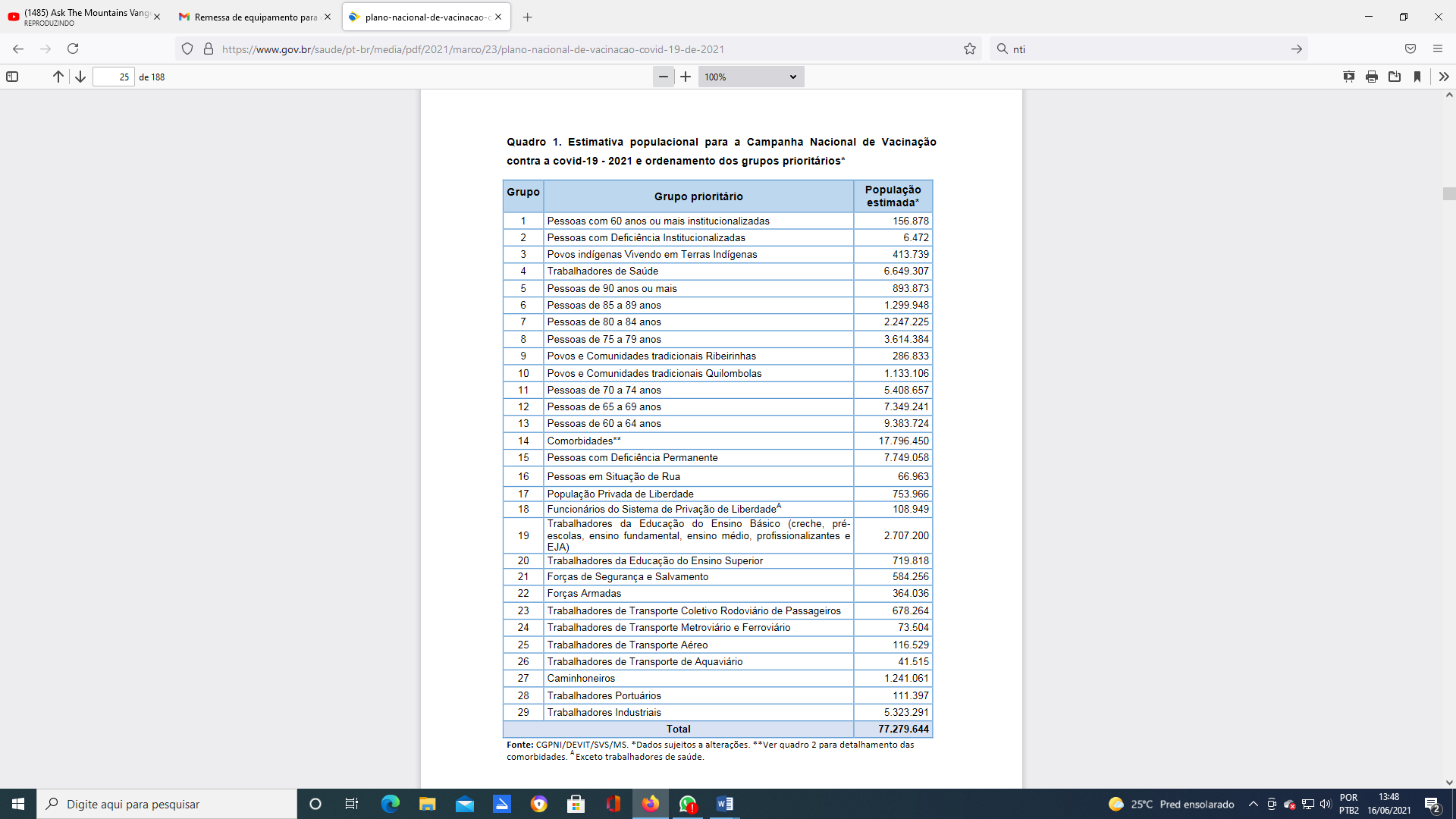Open Word from the Windows taskbar
This screenshot has height=819, width=1456.
pyautogui.click(x=724, y=804)
